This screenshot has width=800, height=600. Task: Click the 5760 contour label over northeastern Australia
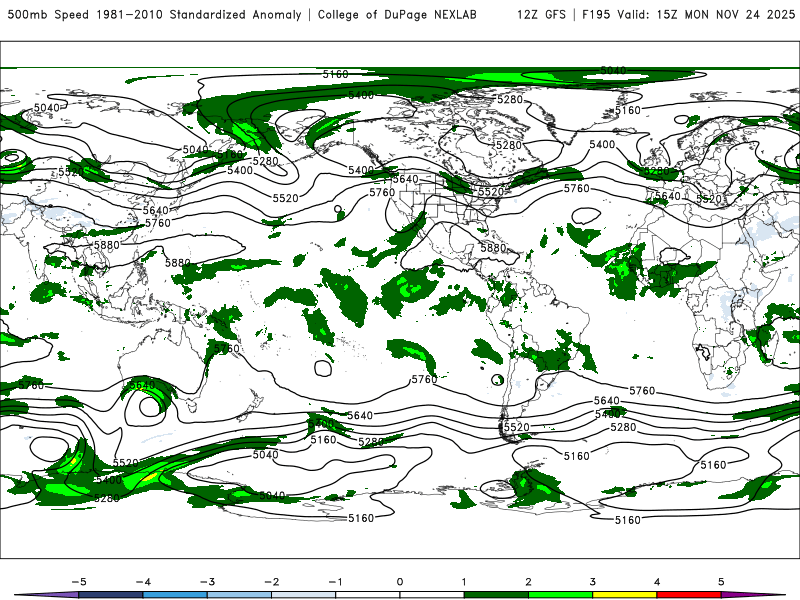click(227, 348)
